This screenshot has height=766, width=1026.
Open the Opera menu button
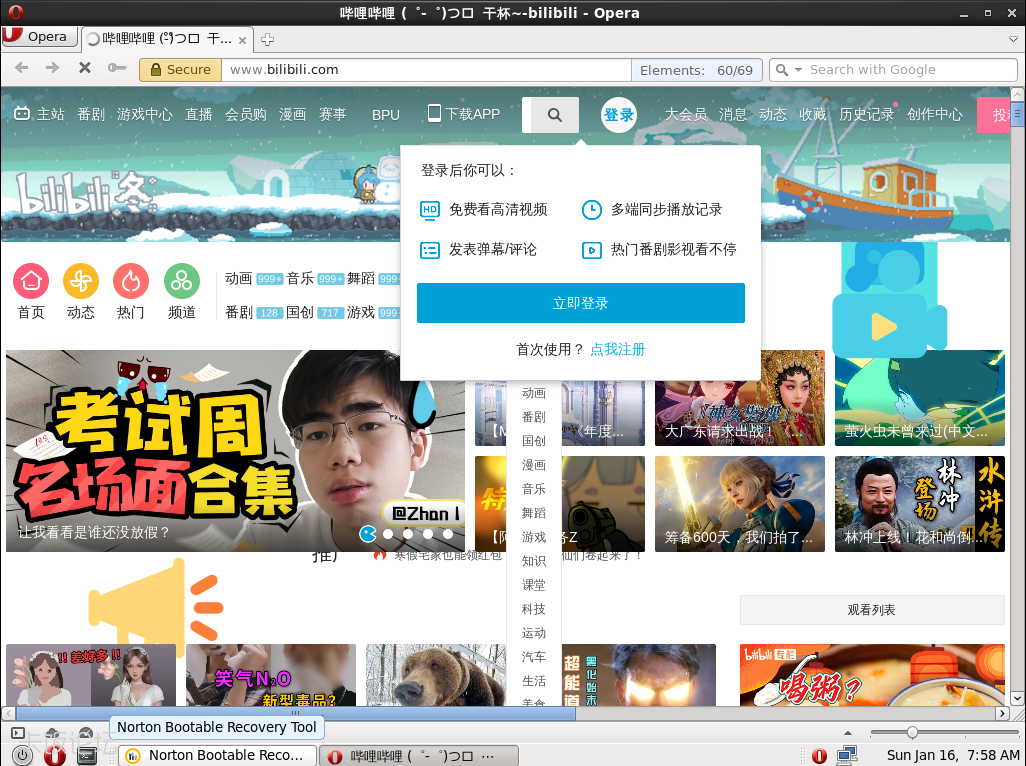(x=38, y=37)
